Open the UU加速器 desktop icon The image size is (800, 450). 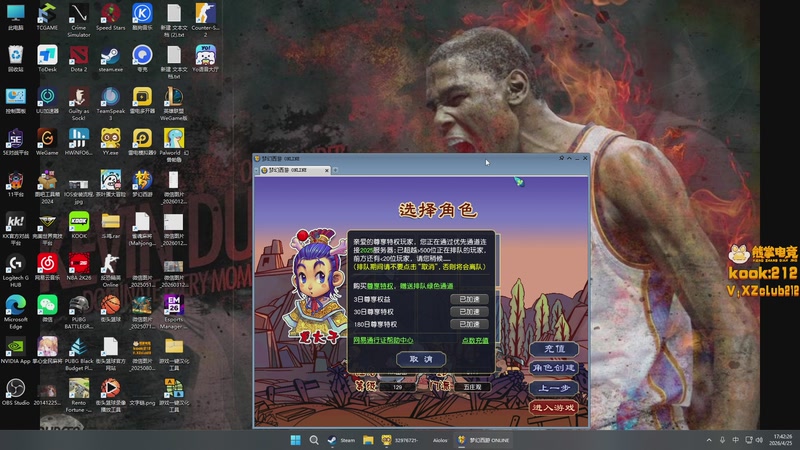pos(47,101)
